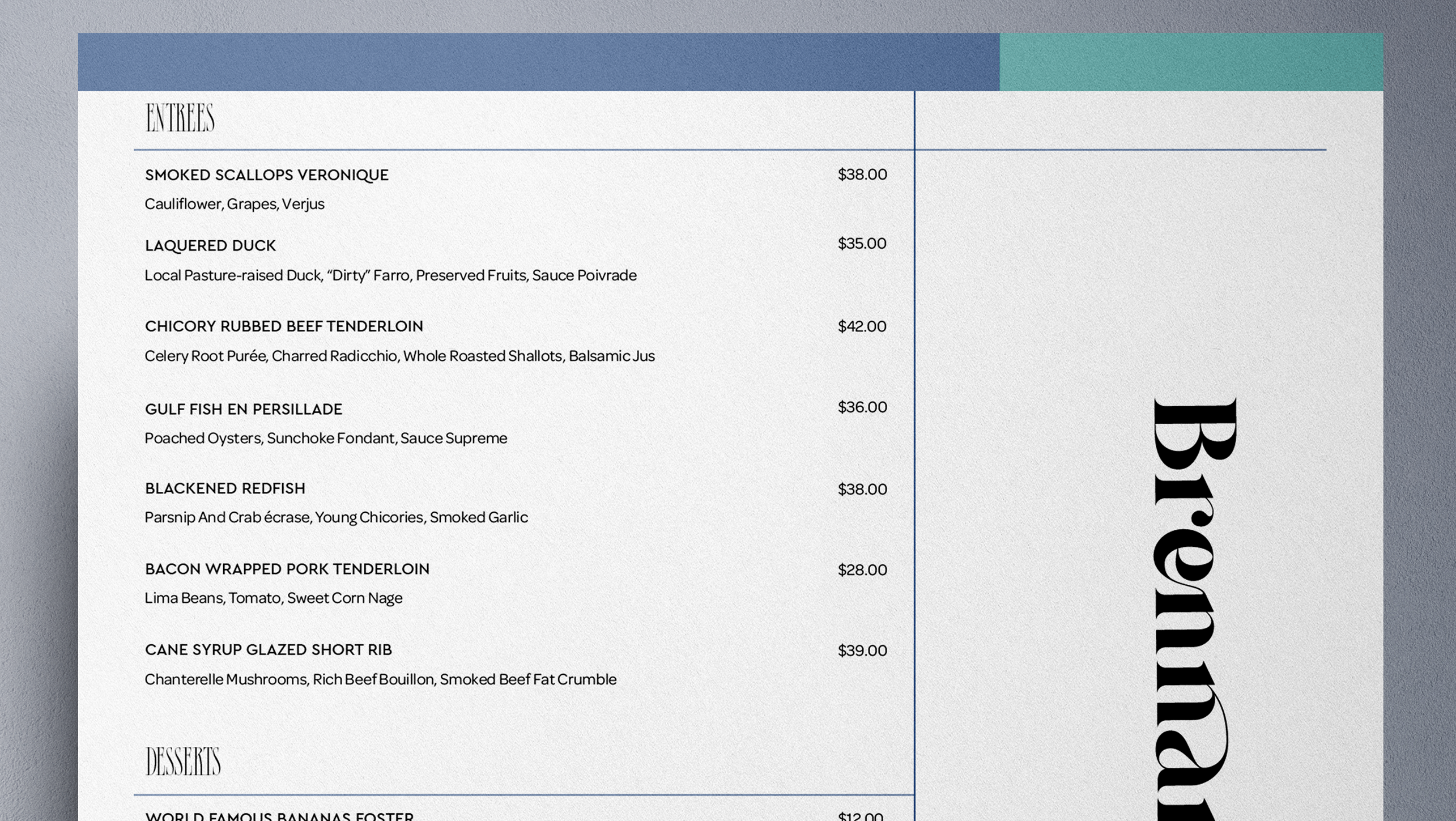The image size is (1456, 821).
Task: Select the WORLD FAMOUS BANANAS FOSTER title
Action: click(279, 816)
